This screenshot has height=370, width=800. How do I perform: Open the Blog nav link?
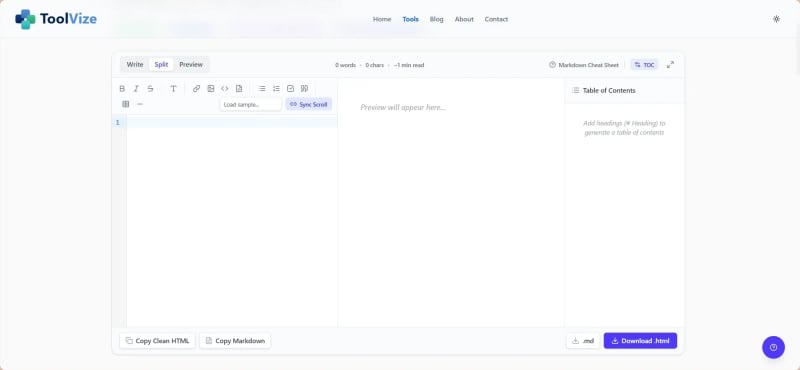pos(437,19)
